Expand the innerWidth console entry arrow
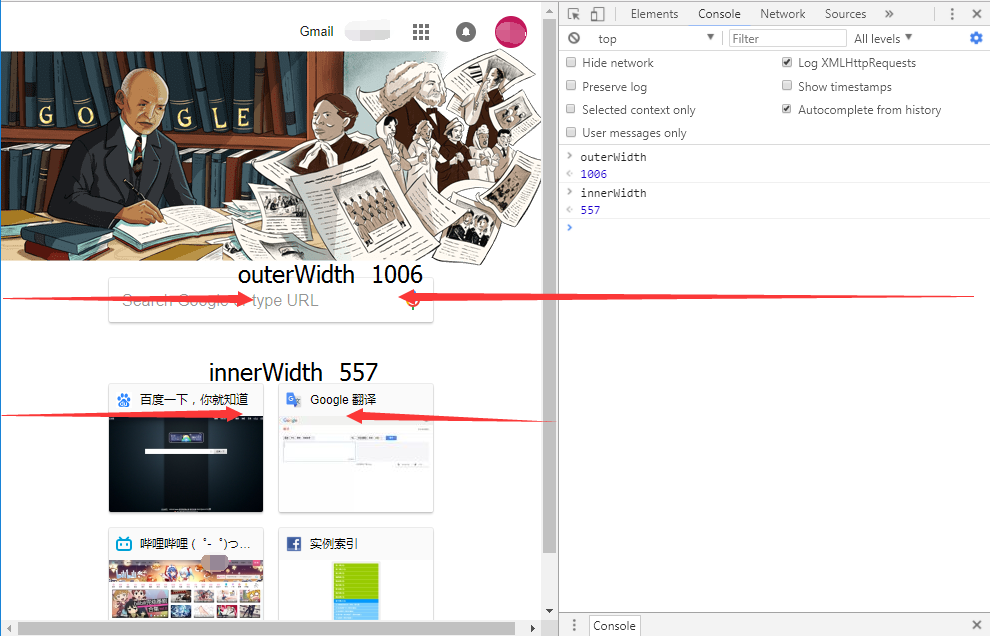 pos(570,191)
